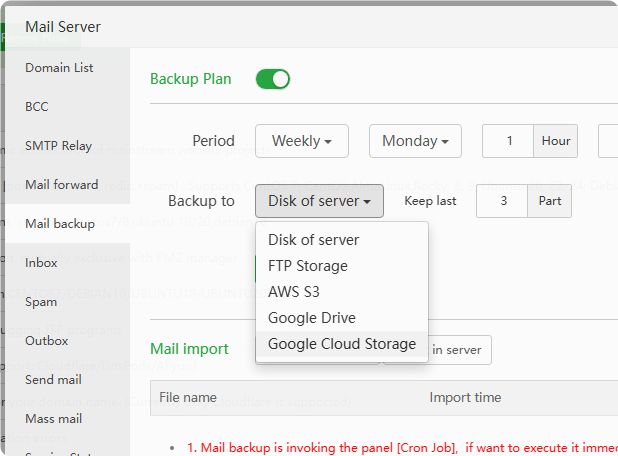Viewport: 618px width, 456px height.
Task: Select the Mail backup tab
Action: (x=60, y=224)
